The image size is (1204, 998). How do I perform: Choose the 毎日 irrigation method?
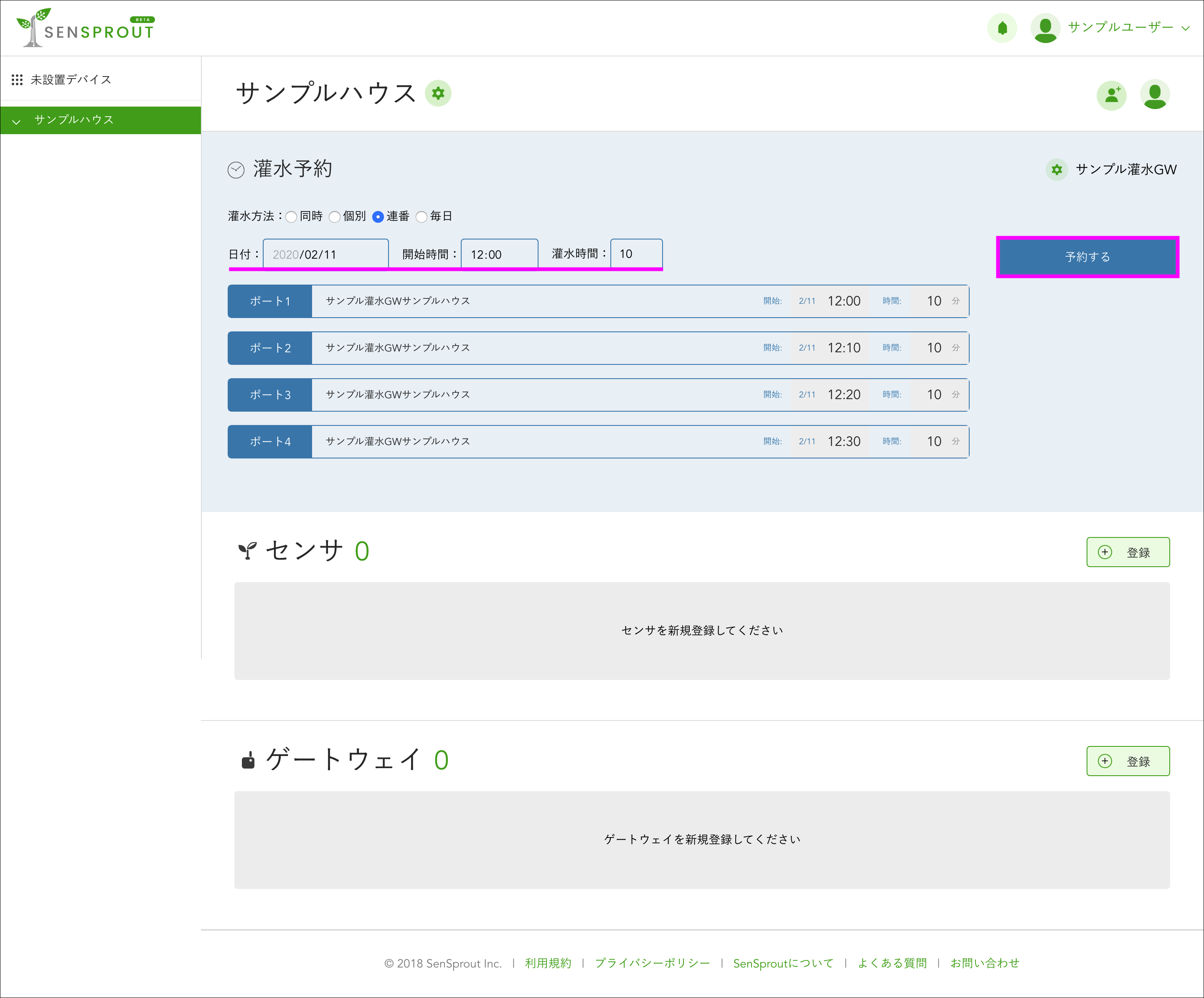pyautogui.click(x=422, y=217)
